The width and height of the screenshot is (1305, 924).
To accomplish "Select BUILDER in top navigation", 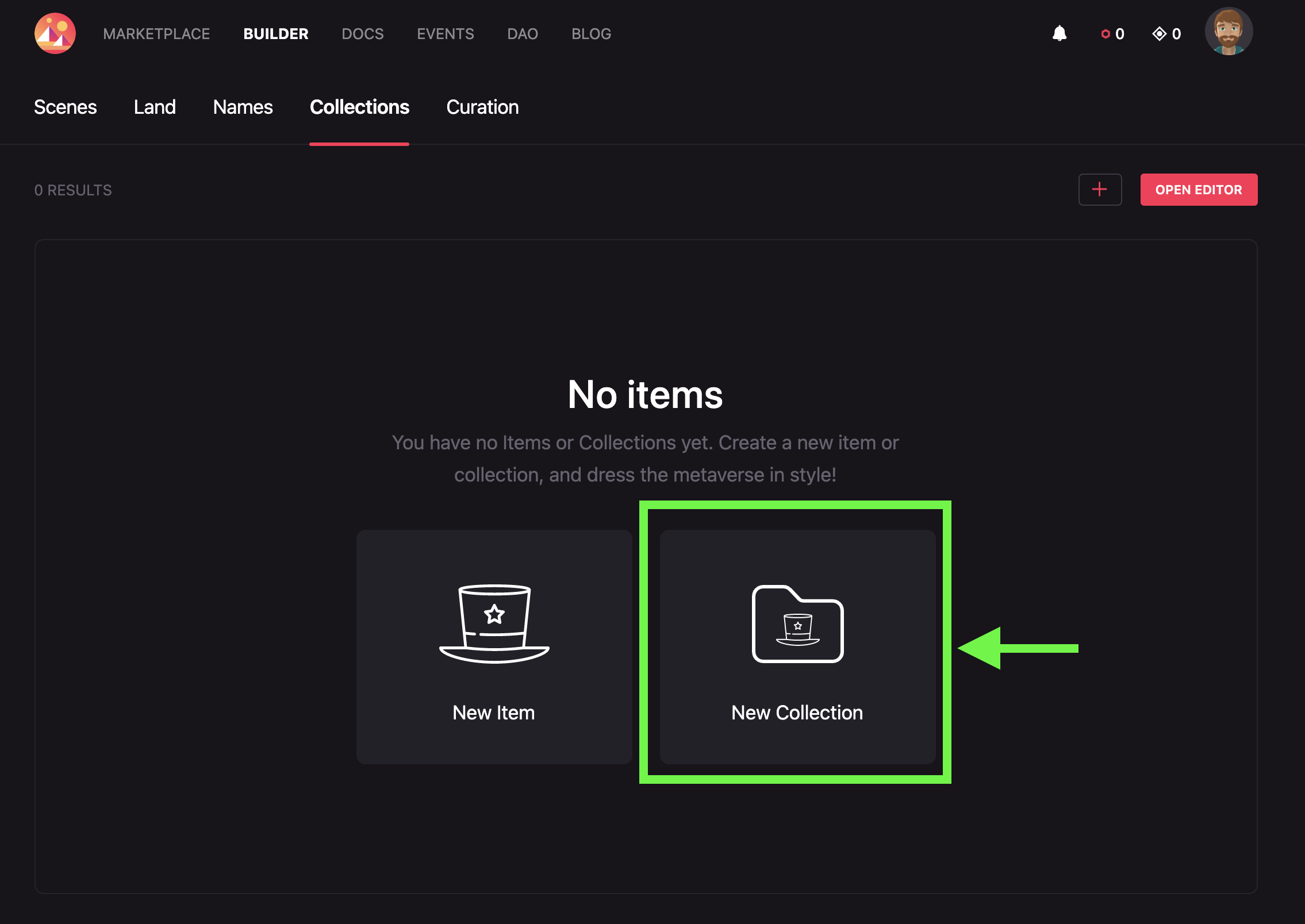I will point(276,34).
